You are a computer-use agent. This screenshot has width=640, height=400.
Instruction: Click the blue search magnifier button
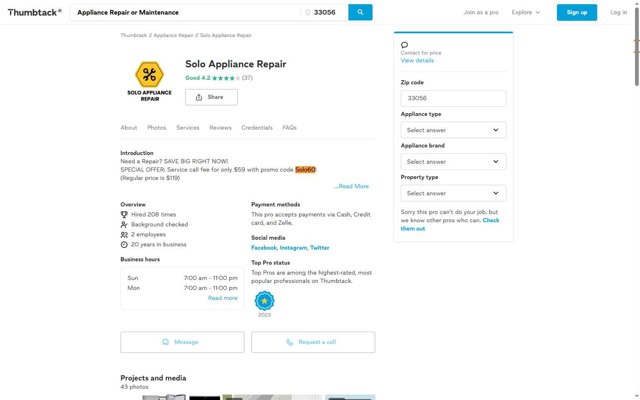pyautogui.click(x=360, y=12)
